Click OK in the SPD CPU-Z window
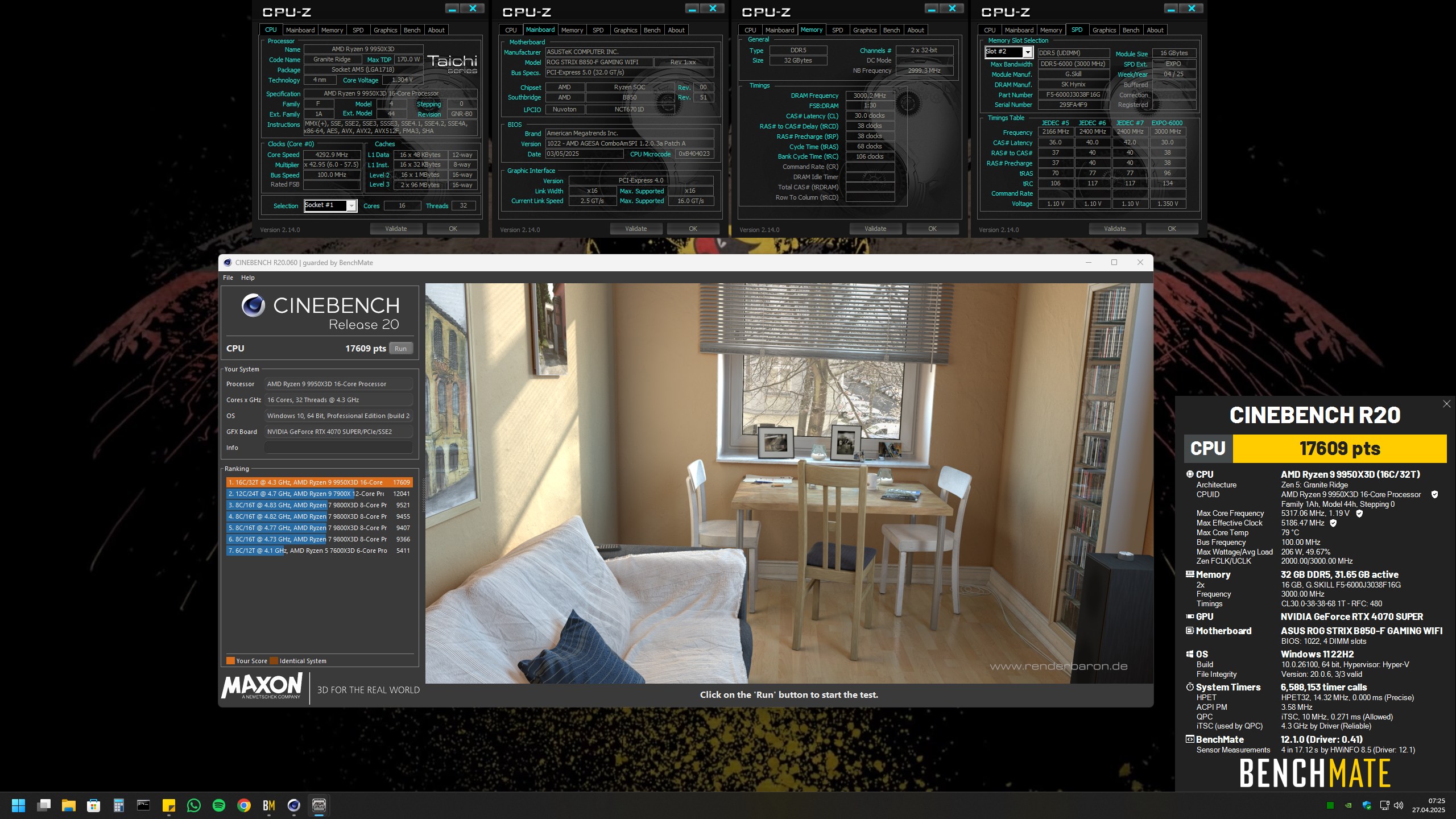 (x=1172, y=229)
